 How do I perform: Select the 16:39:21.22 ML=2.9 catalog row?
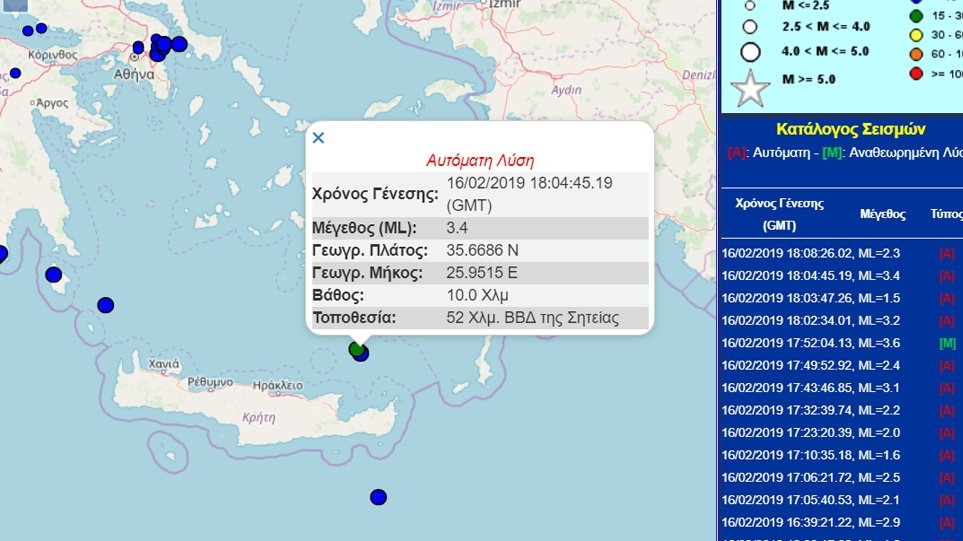pos(811,522)
